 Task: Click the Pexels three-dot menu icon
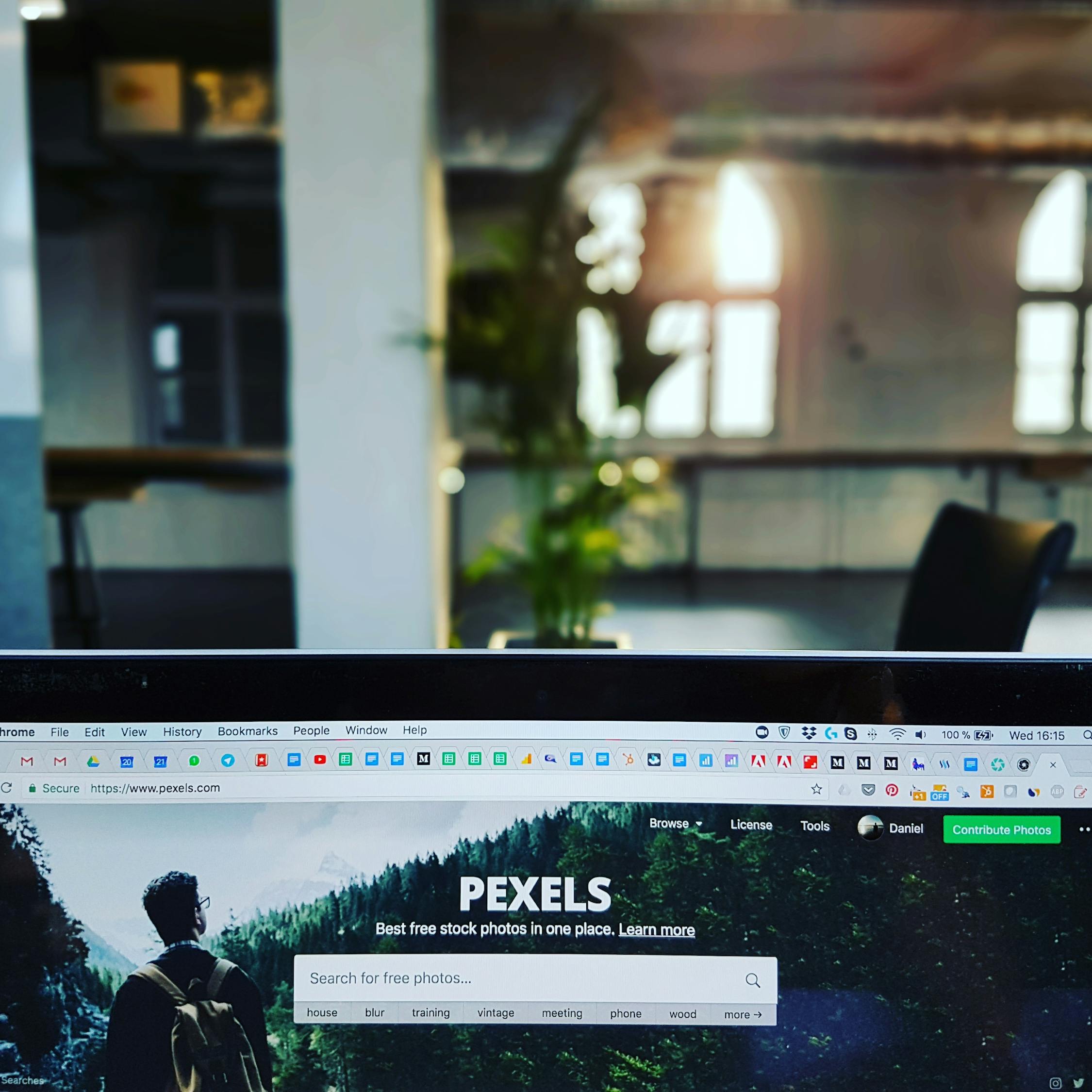(1085, 828)
